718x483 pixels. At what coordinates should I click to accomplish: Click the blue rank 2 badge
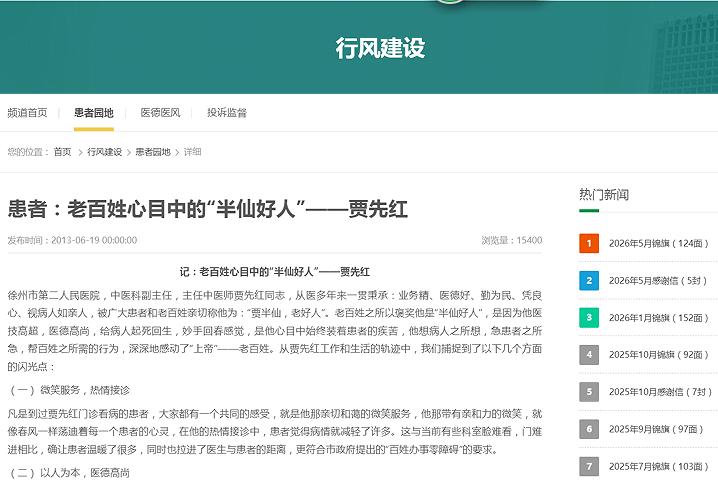tap(589, 281)
